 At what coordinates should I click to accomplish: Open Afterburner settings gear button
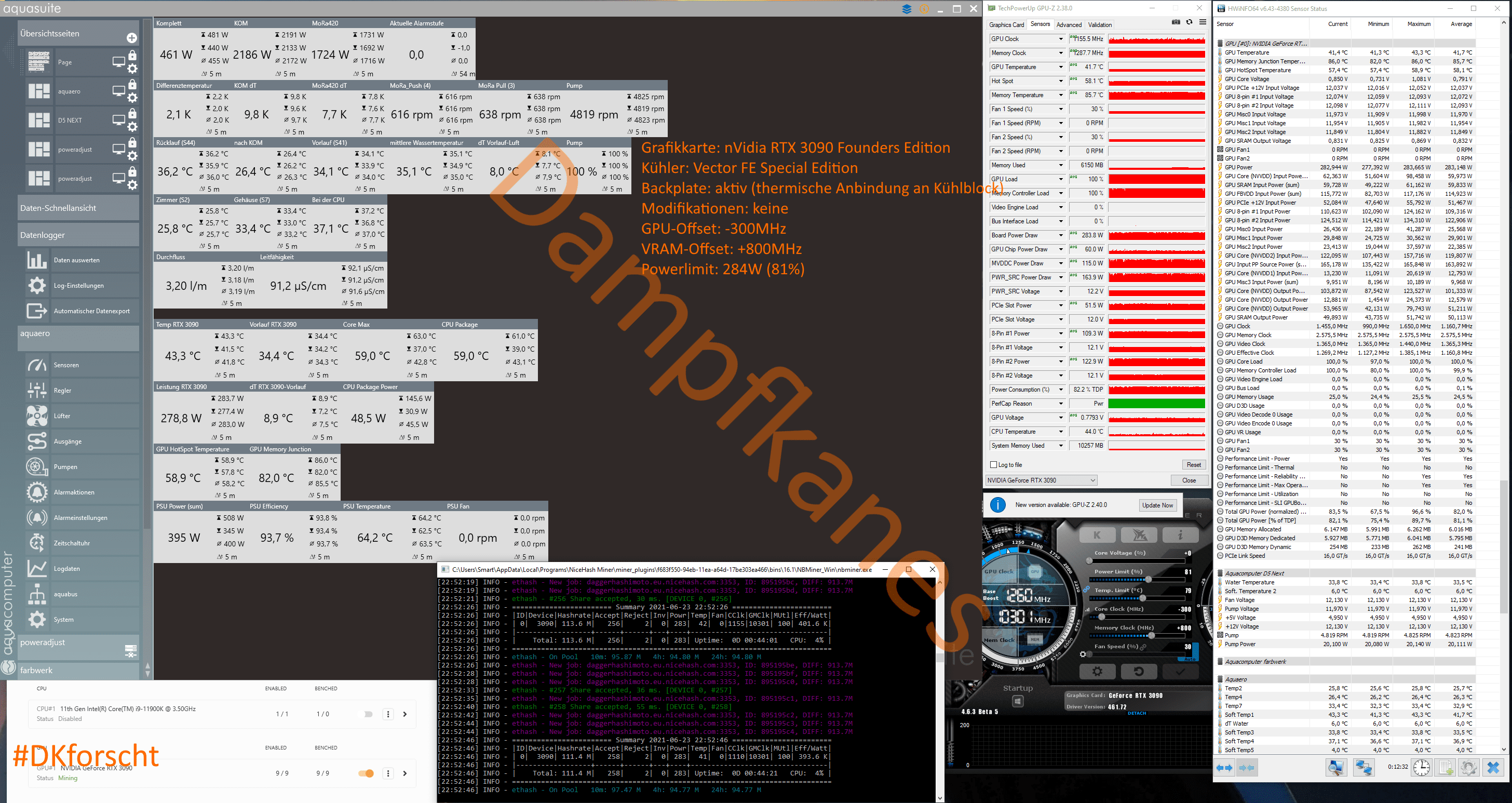point(1097,672)
